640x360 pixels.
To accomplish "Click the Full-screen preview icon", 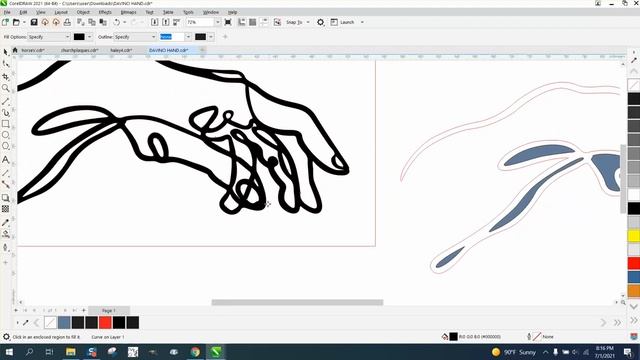I will pyautogui.click(x=228, y=22).
